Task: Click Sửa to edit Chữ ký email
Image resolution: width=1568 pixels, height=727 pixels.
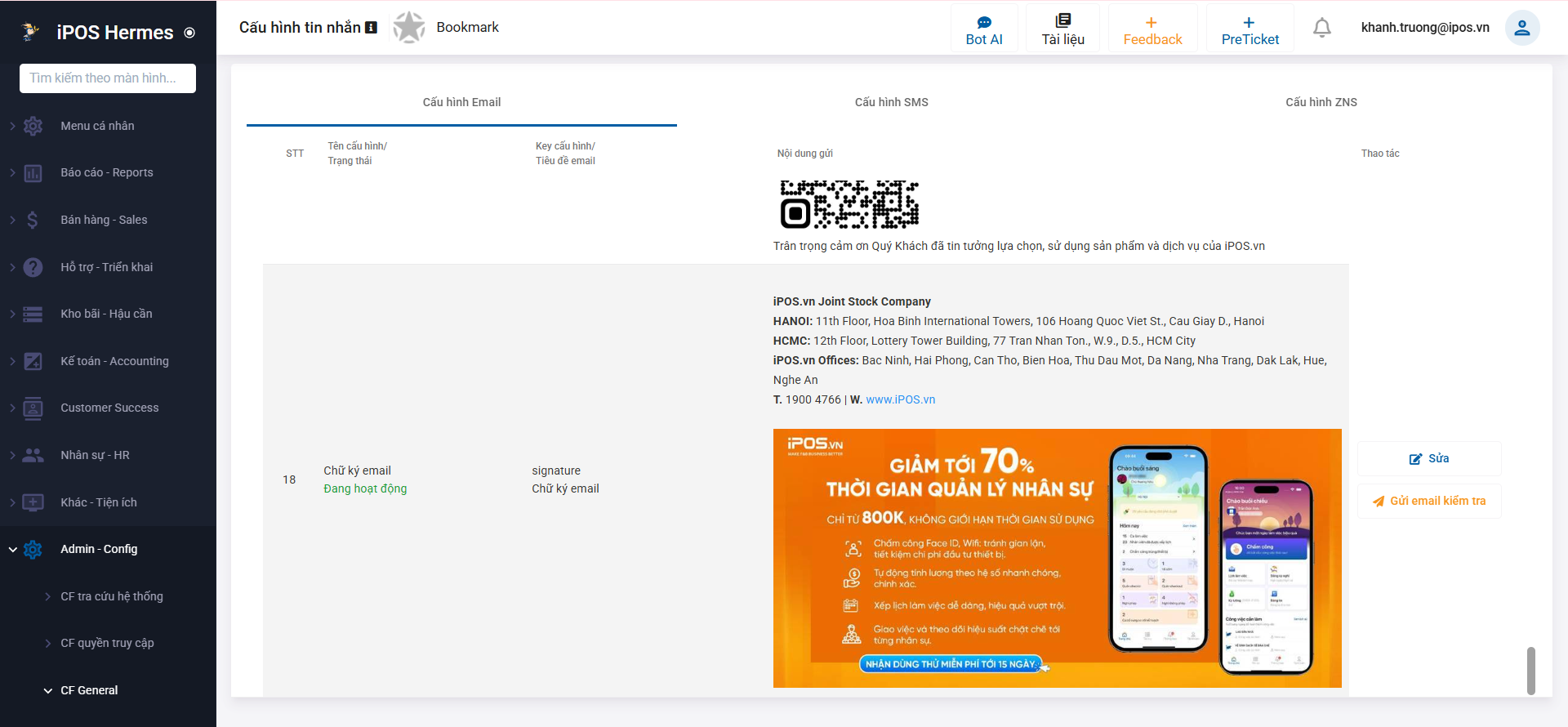Action: pos(1429,459)
